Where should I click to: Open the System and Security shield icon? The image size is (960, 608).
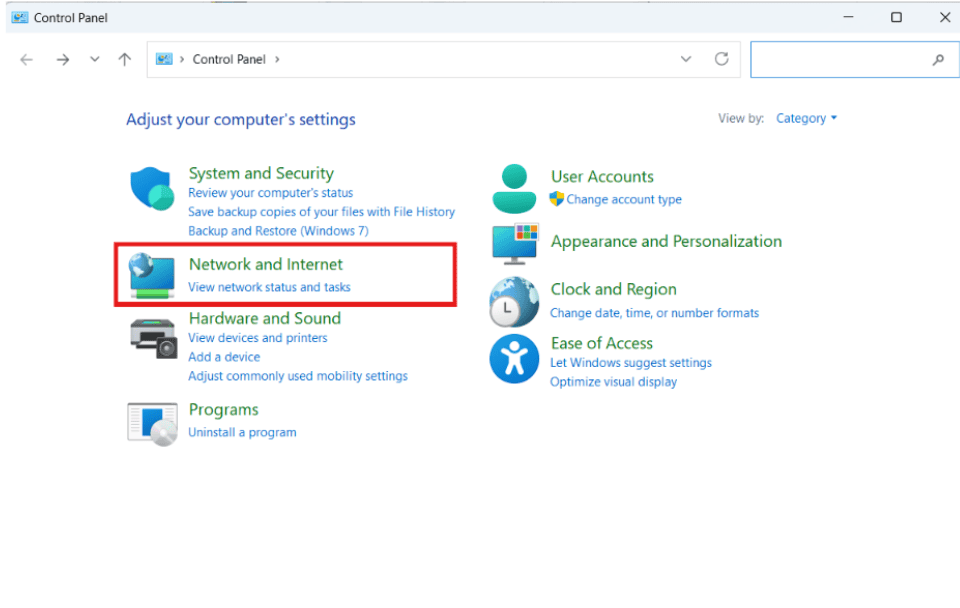(151, 189)
